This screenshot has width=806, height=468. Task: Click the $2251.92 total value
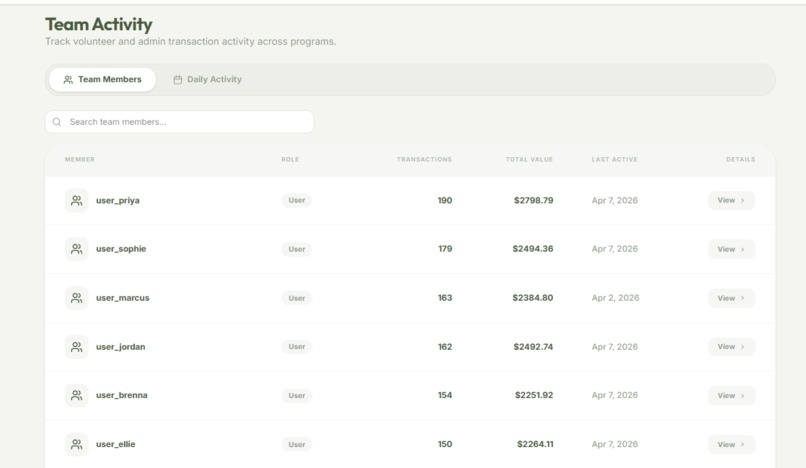coord(534,395)
